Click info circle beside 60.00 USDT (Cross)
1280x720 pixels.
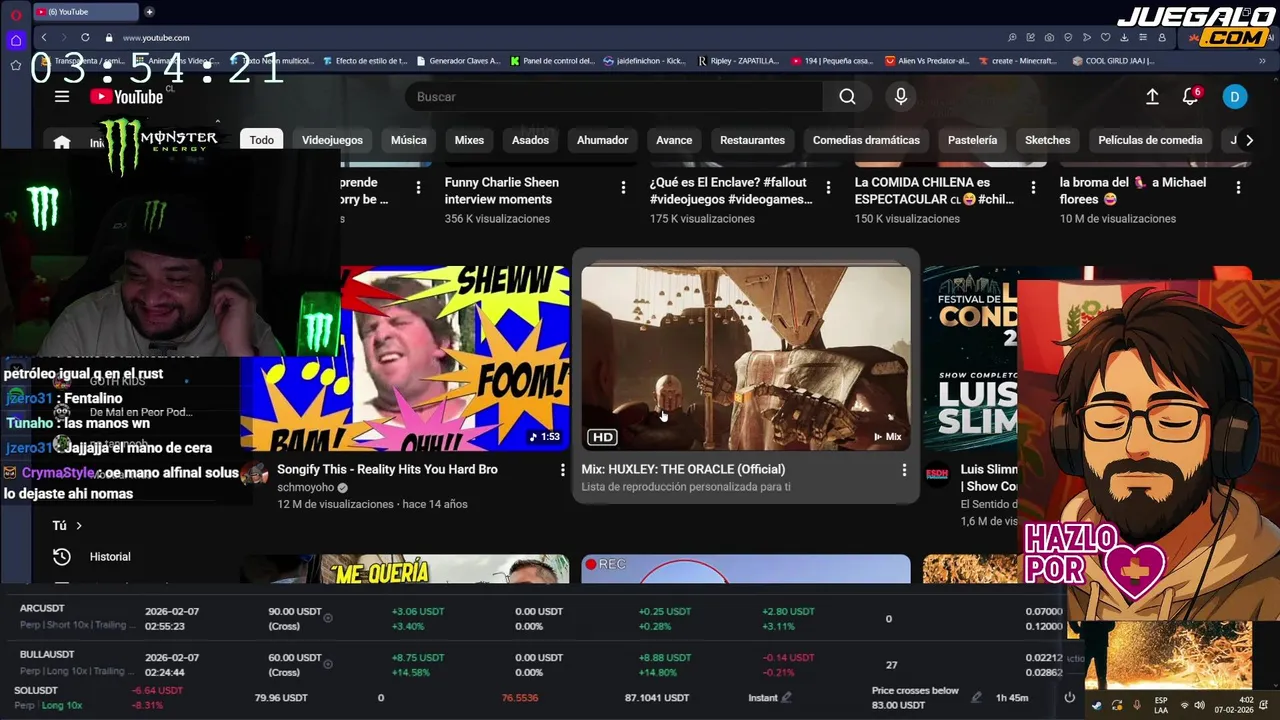[328, 664]
